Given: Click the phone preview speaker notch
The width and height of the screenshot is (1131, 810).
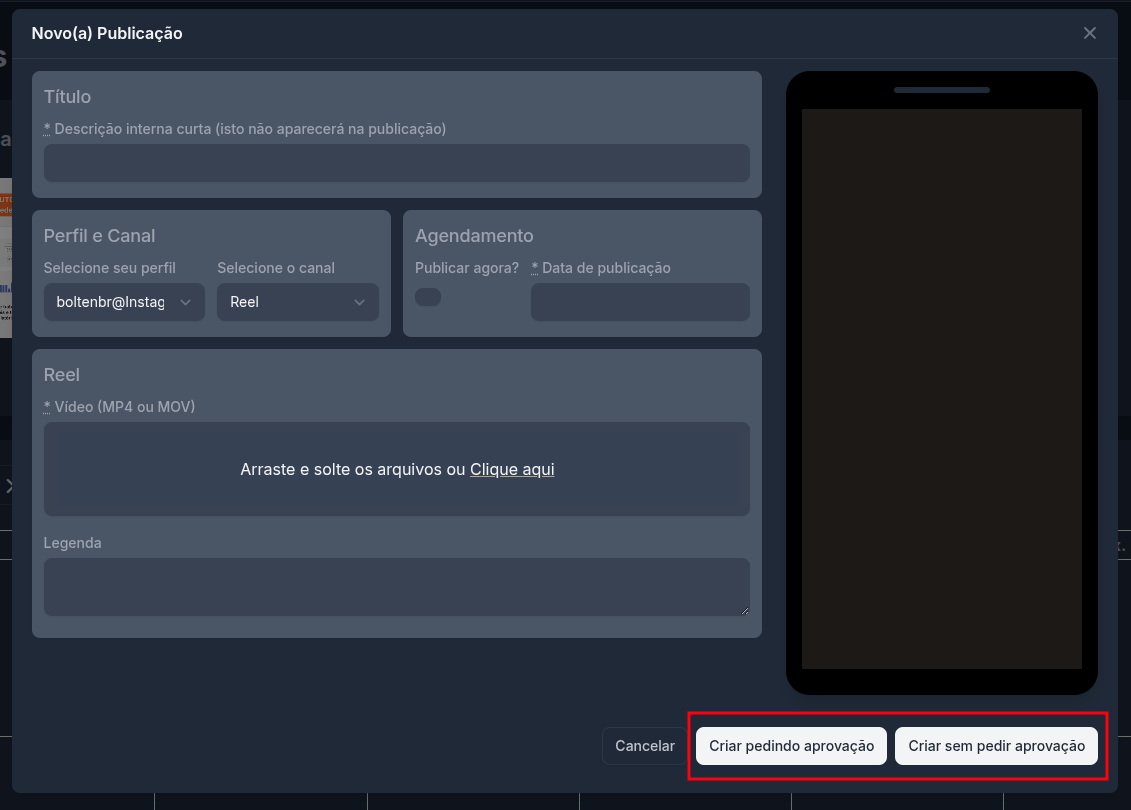Looking at the screenshot, I should (941, 90).
